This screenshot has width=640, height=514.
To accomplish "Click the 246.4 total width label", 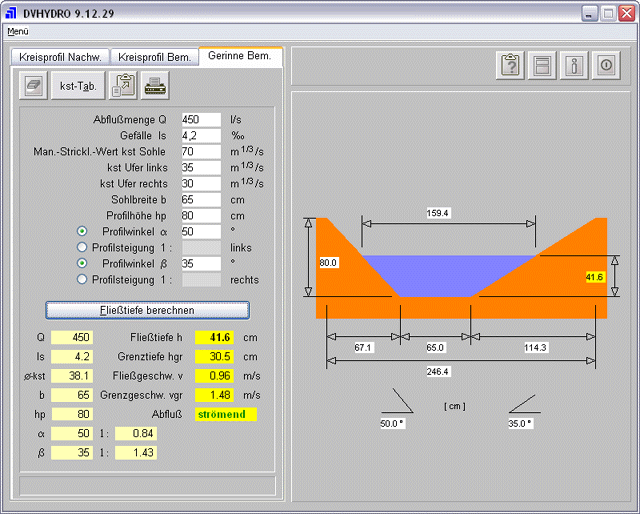I will [437, 372].
